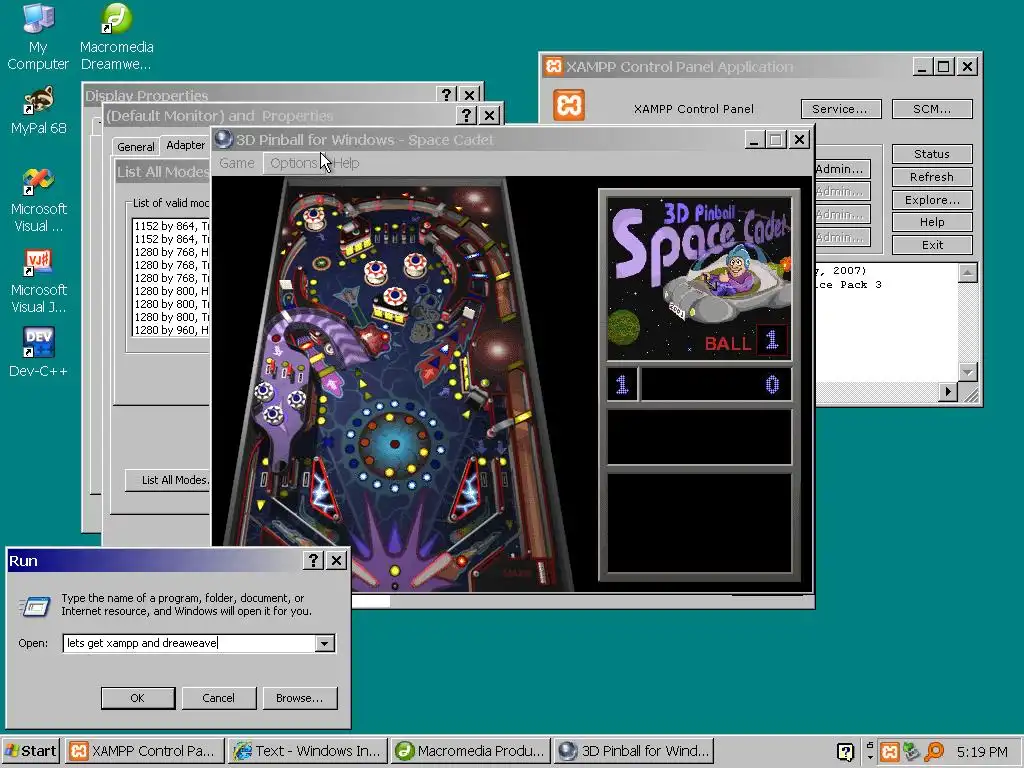The height and width of the screenshot is (768, 1024).
Task: Click the BALL number display in Pinball
Action: [x=772, y=340]
